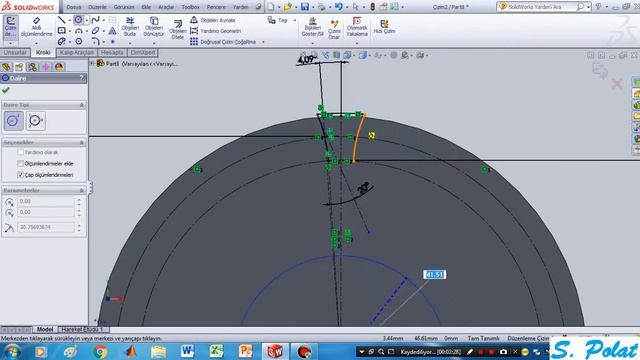Collapse the Seçenekler section
This screenshot has width=640, height=360.
(82, 142)
